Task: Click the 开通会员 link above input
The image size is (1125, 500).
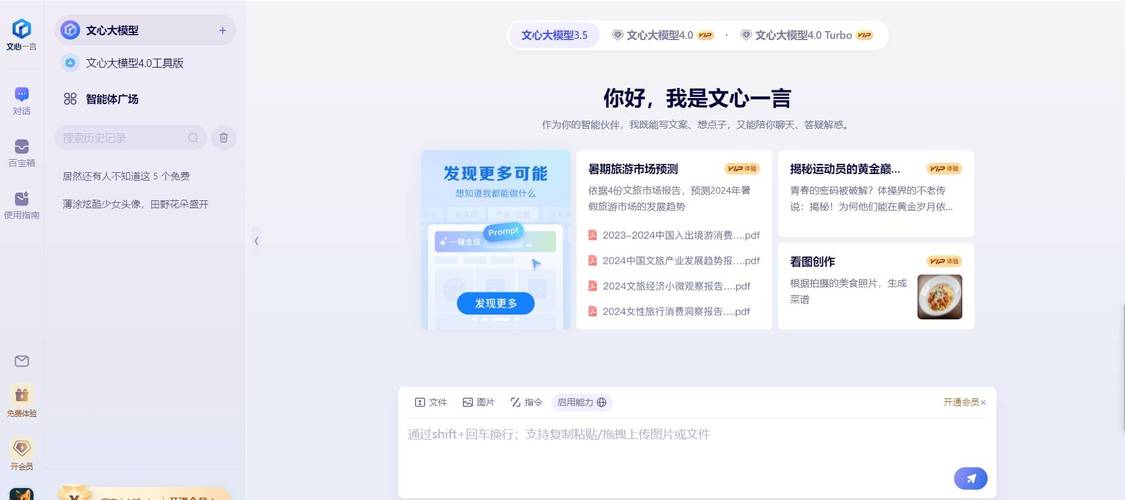Action: (x=961, y=402)
